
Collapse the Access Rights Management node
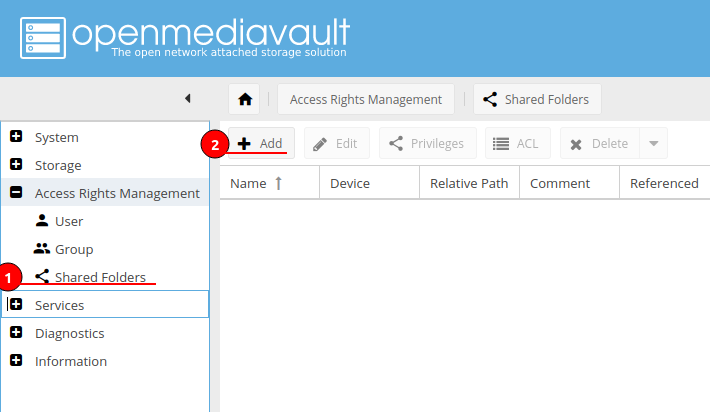(16, 192)
